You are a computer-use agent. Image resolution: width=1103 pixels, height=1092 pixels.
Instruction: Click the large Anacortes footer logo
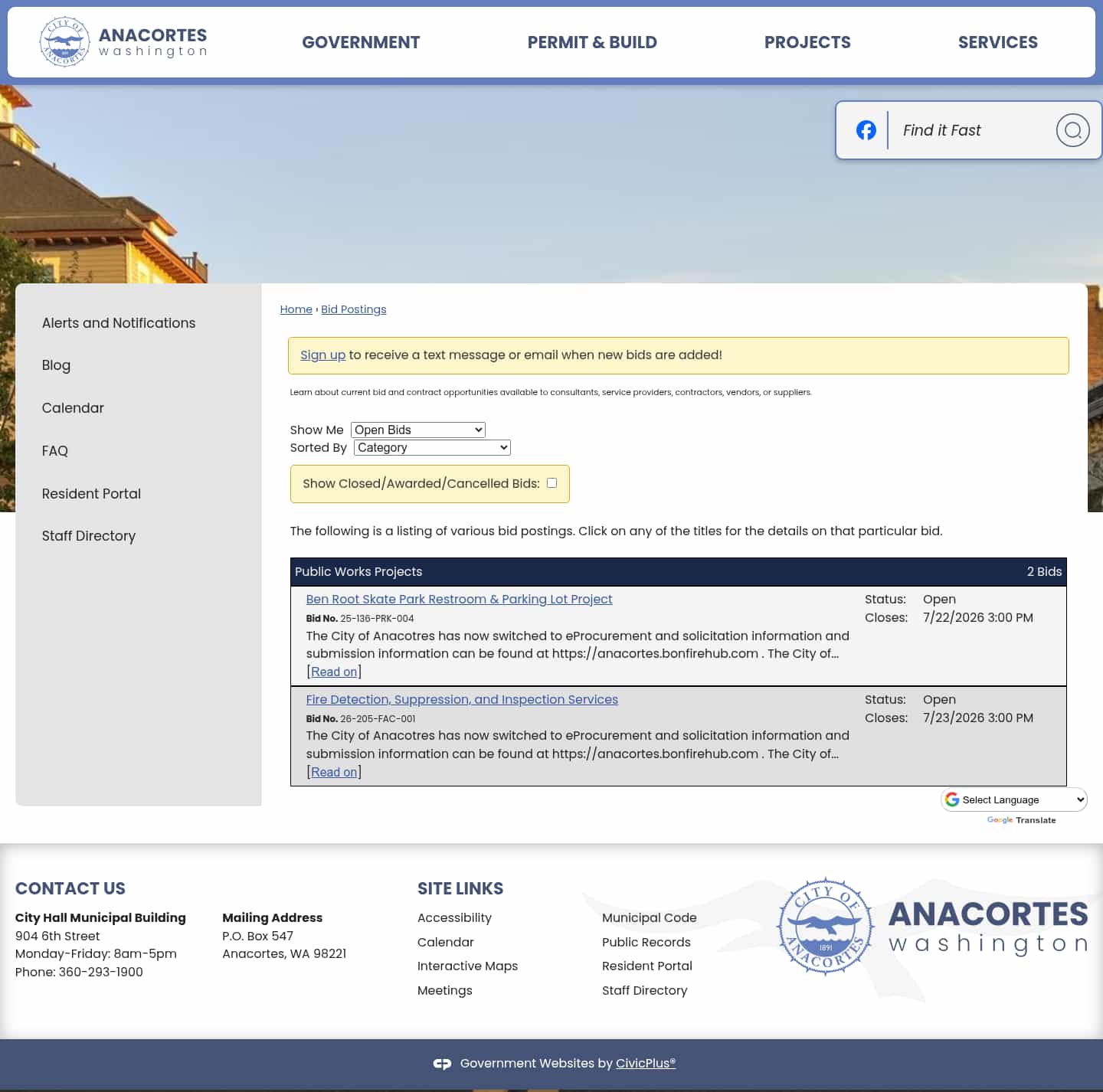(x=932, y=927)
